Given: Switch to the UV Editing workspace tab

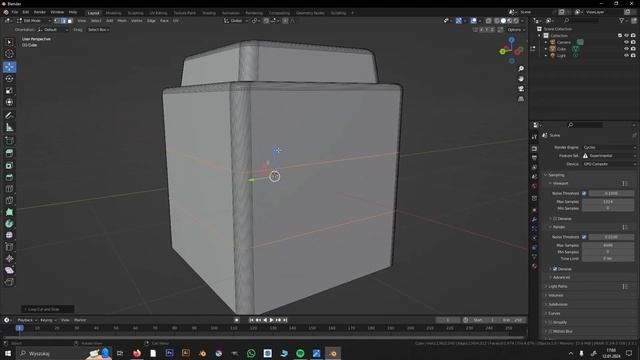Looking at the screenshot, I should coord(158,13).
